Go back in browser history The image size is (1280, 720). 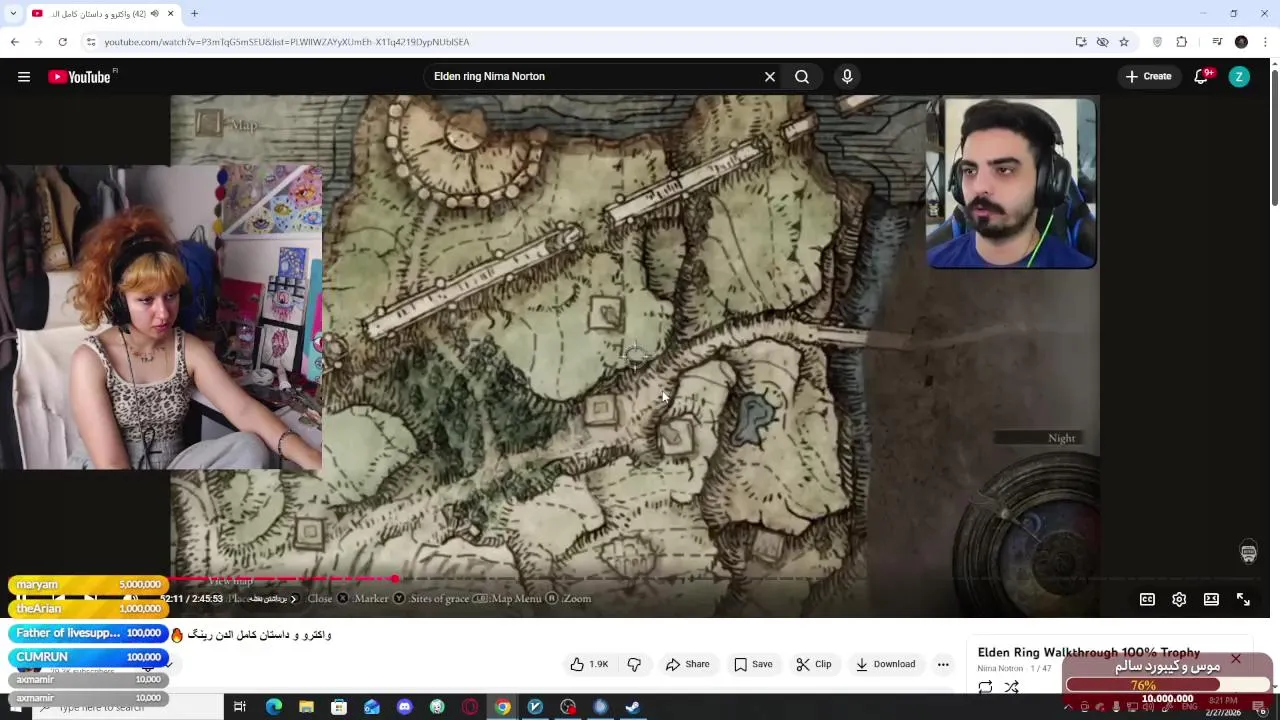[14, 42]
